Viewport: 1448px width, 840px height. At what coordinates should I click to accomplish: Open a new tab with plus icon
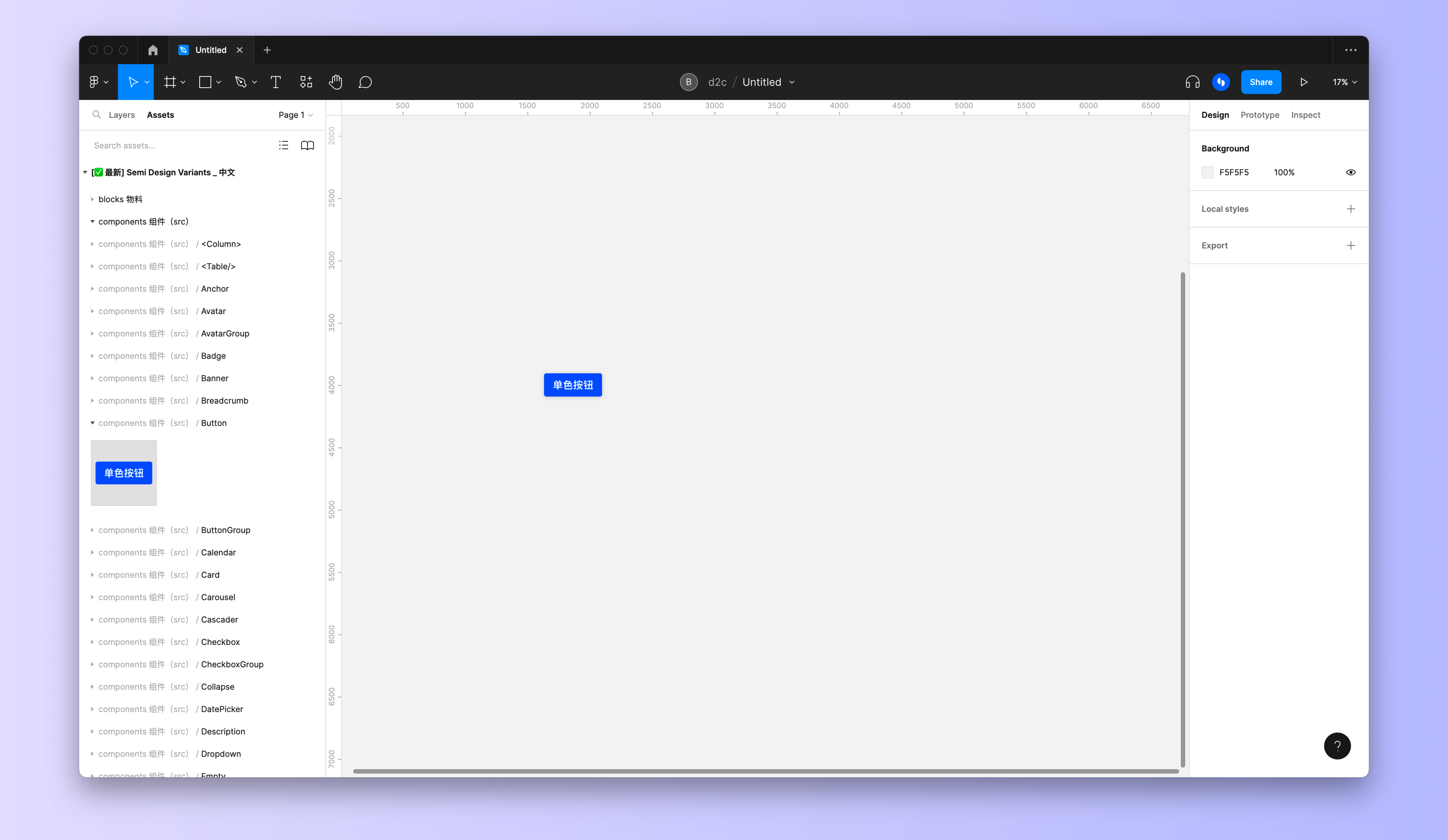pos(267,50)
